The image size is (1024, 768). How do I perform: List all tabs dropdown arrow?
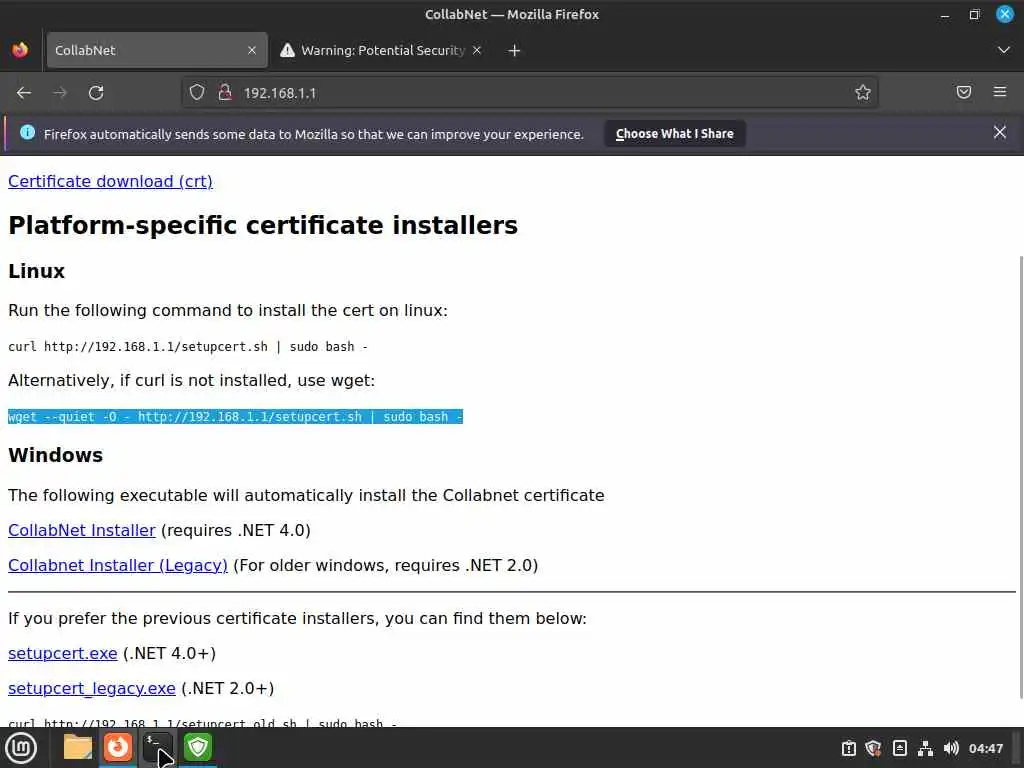[1004, 50]
